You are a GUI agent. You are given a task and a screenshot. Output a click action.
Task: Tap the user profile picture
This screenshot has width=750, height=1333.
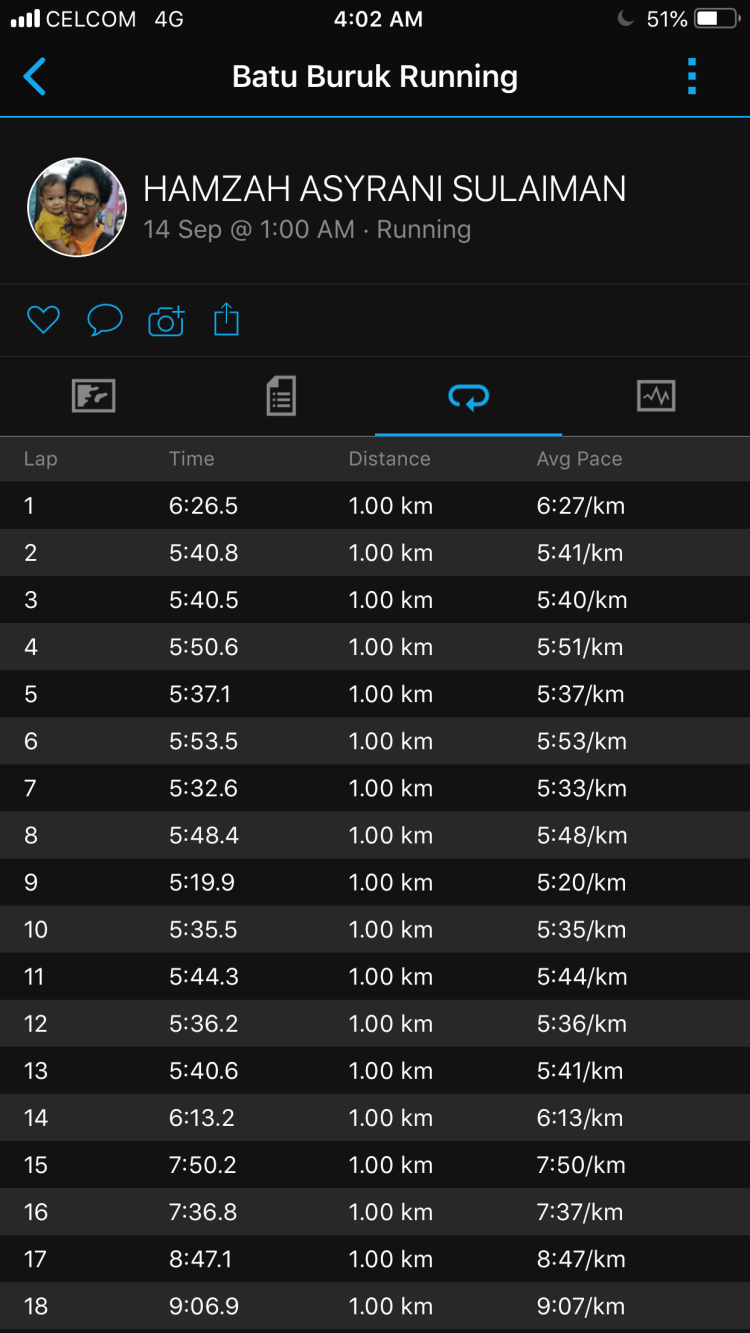click(77, 207)
